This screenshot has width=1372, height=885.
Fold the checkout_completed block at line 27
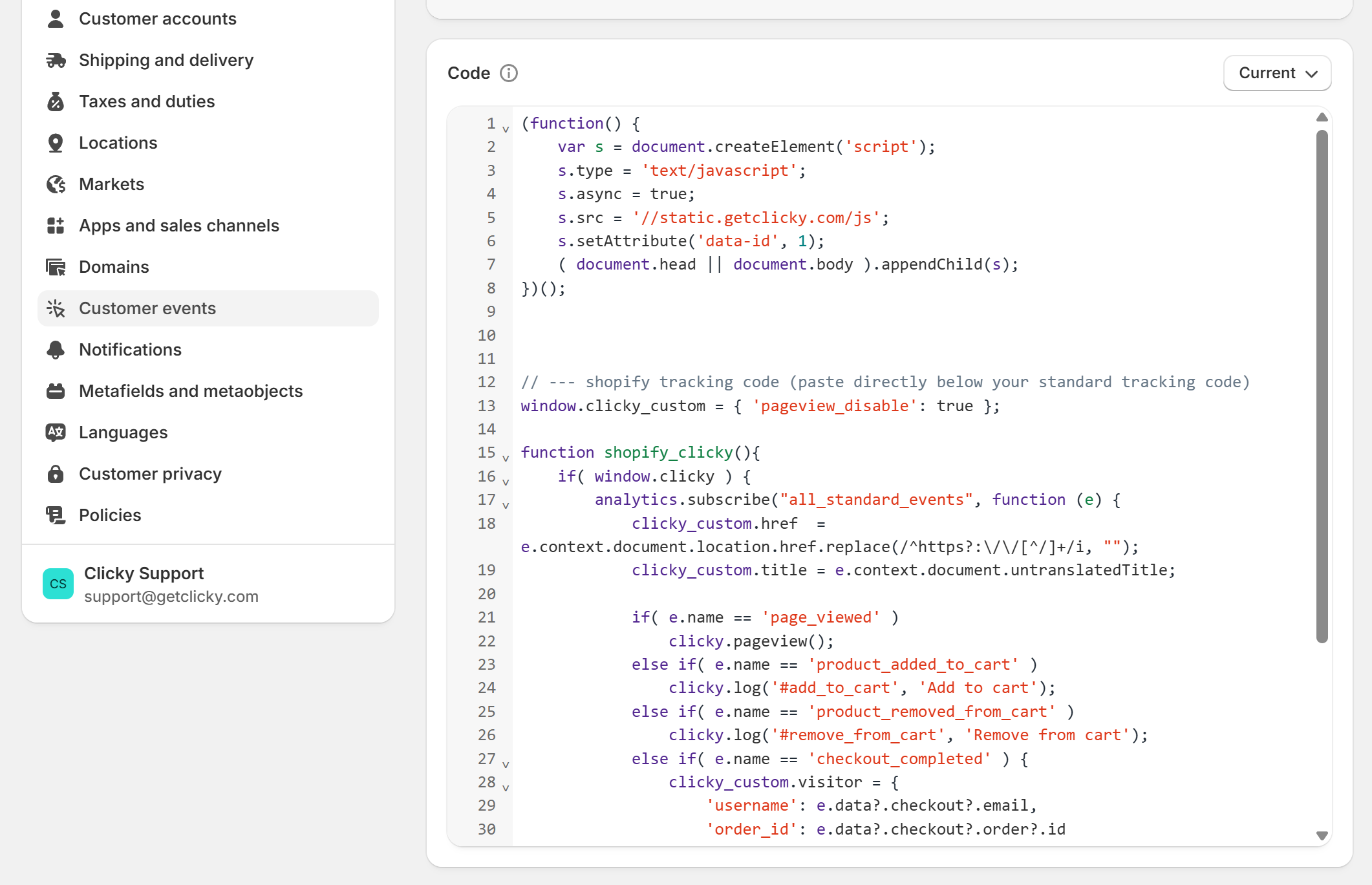tap(506, 764)
